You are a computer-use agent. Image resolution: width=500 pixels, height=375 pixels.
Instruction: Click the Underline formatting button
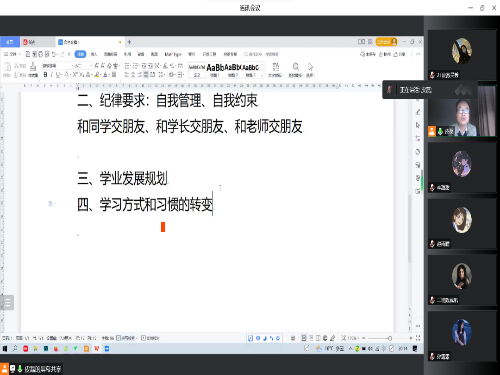58,75
